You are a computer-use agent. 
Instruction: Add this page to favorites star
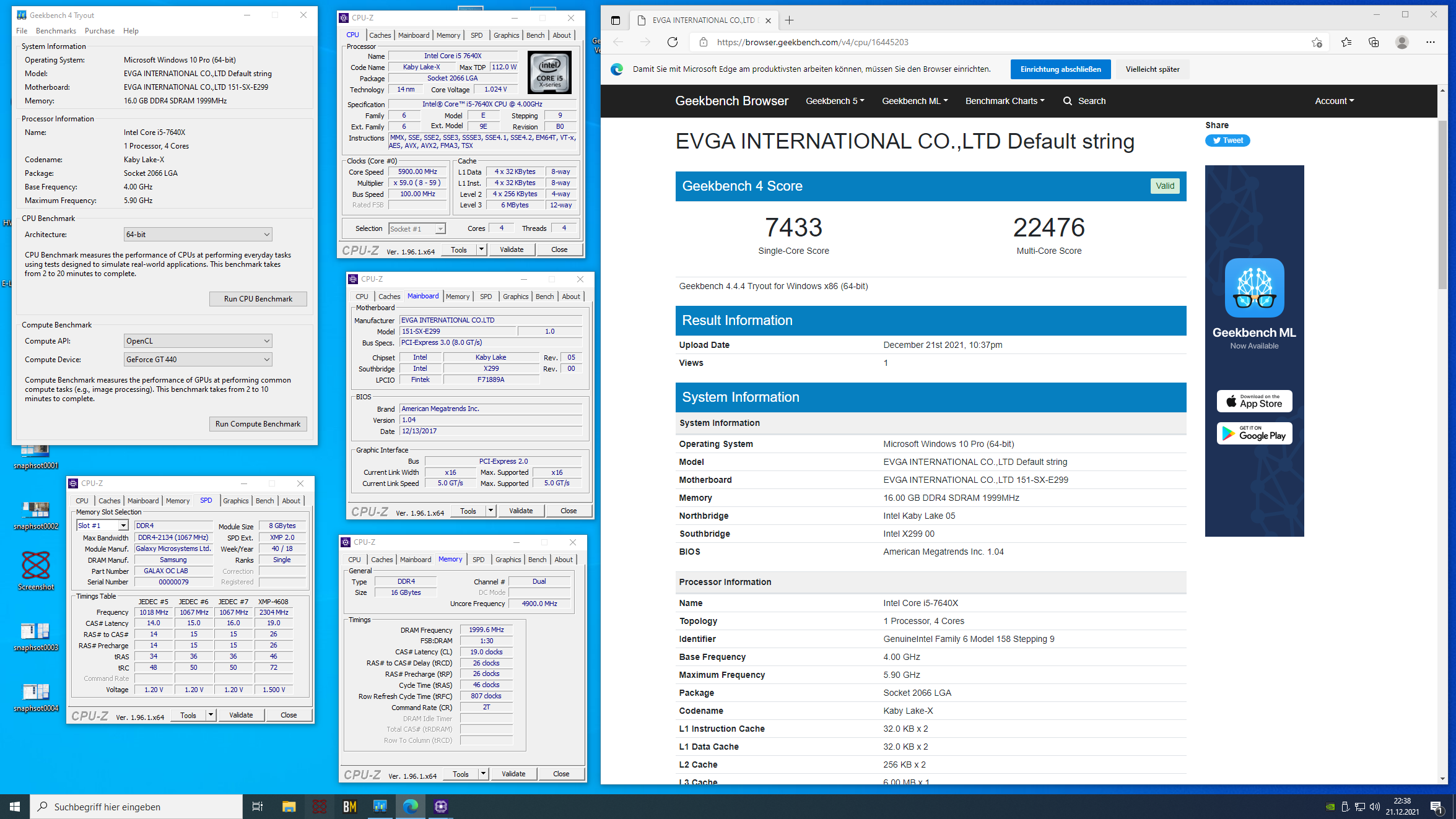1316,42
